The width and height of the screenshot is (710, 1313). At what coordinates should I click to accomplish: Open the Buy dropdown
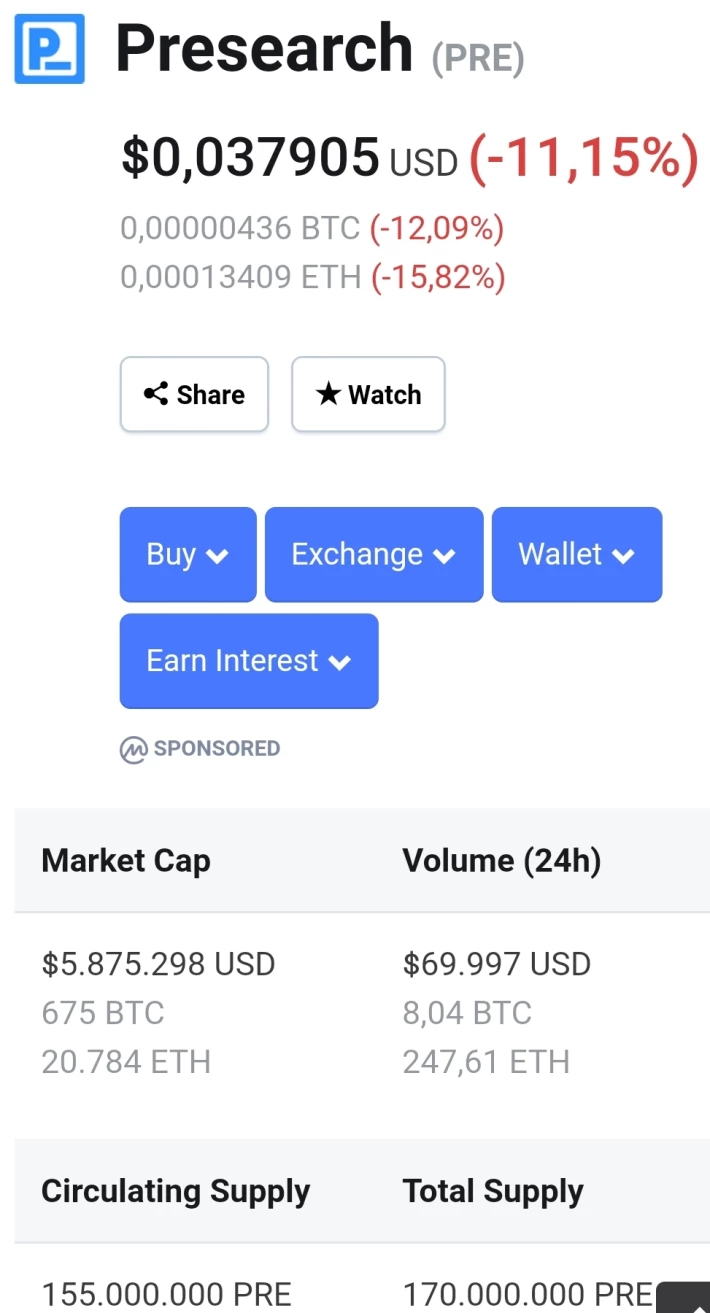click(188, 555)
